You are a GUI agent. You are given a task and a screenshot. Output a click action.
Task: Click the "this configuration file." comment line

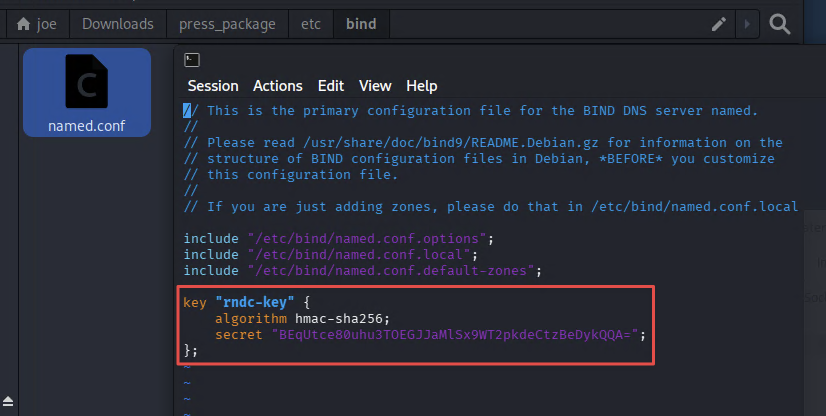click(291, 175)
